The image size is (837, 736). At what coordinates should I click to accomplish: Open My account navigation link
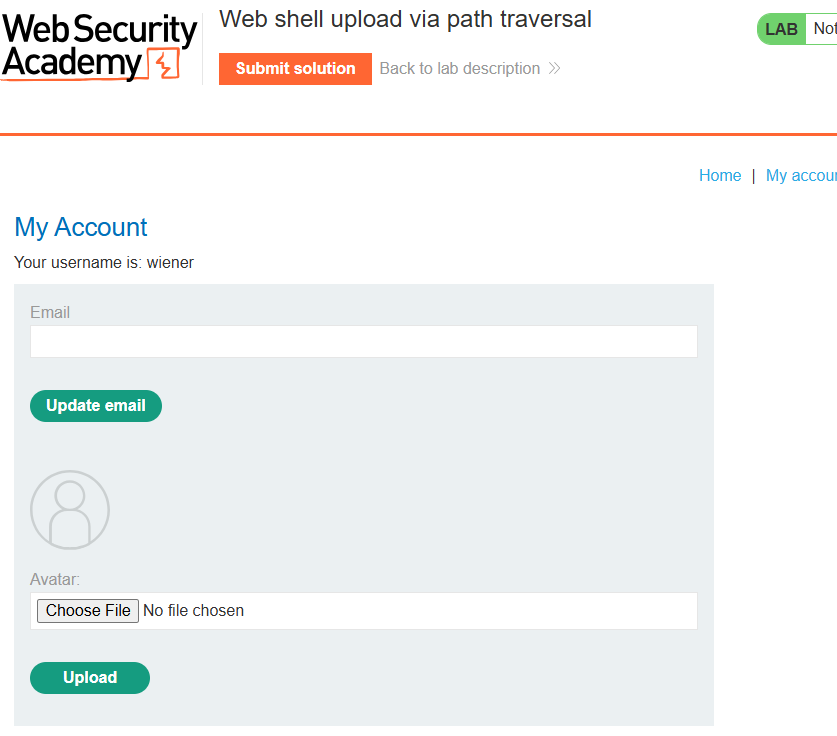[x=801, y=175]
